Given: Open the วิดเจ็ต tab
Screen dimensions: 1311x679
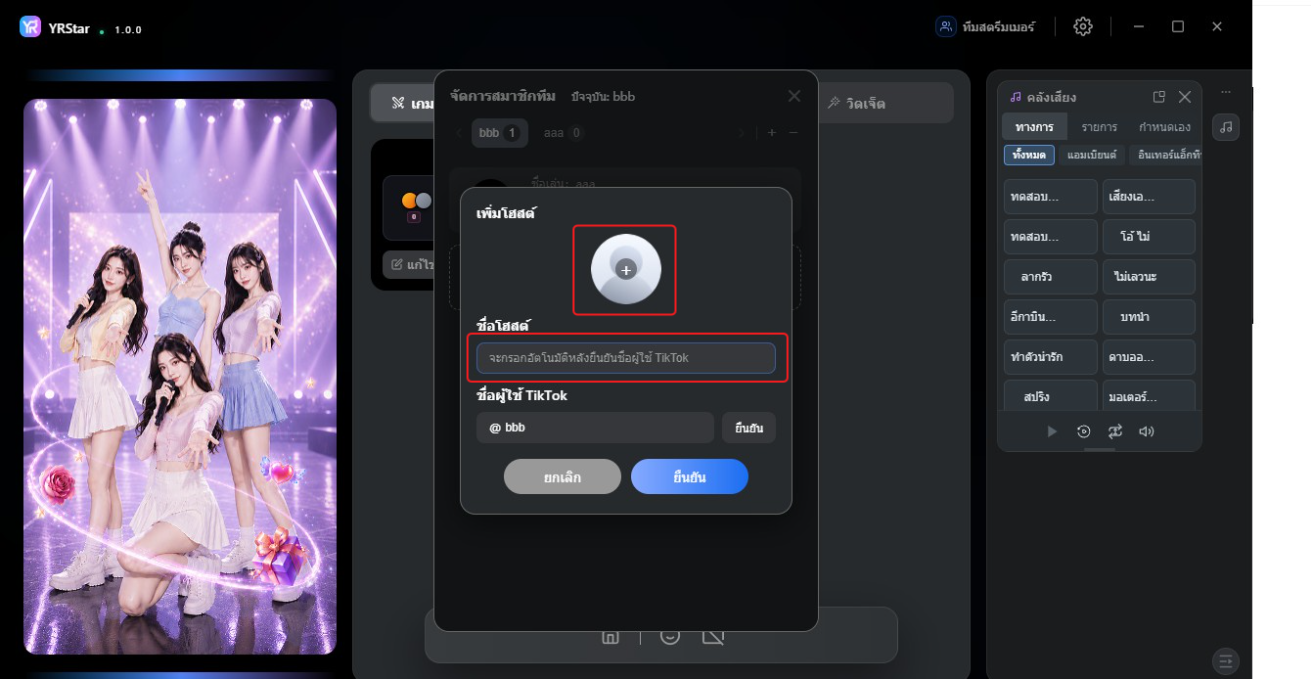Looking at the screenshot, I should pyautogui.click(x=856, y=103).
